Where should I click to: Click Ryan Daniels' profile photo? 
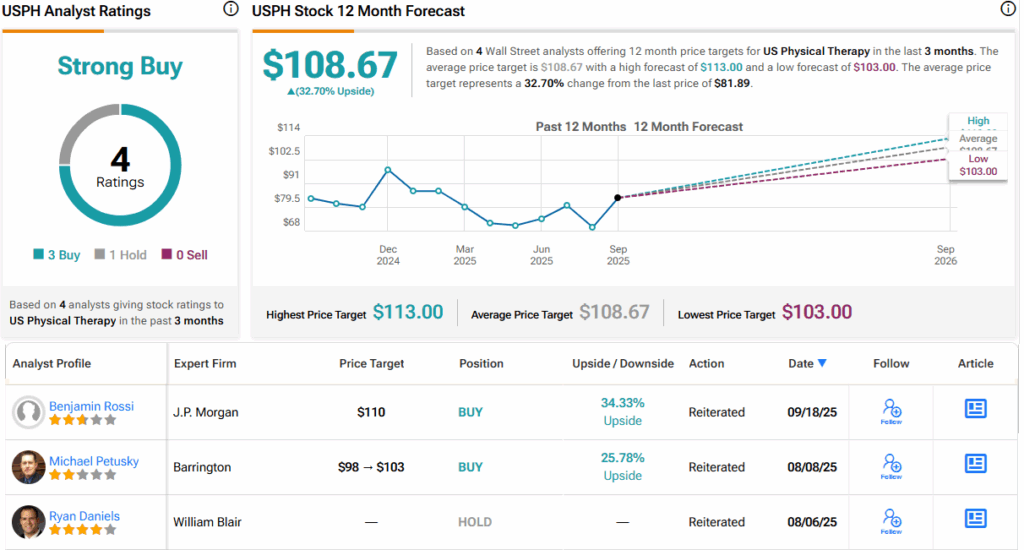pos(28,522)
